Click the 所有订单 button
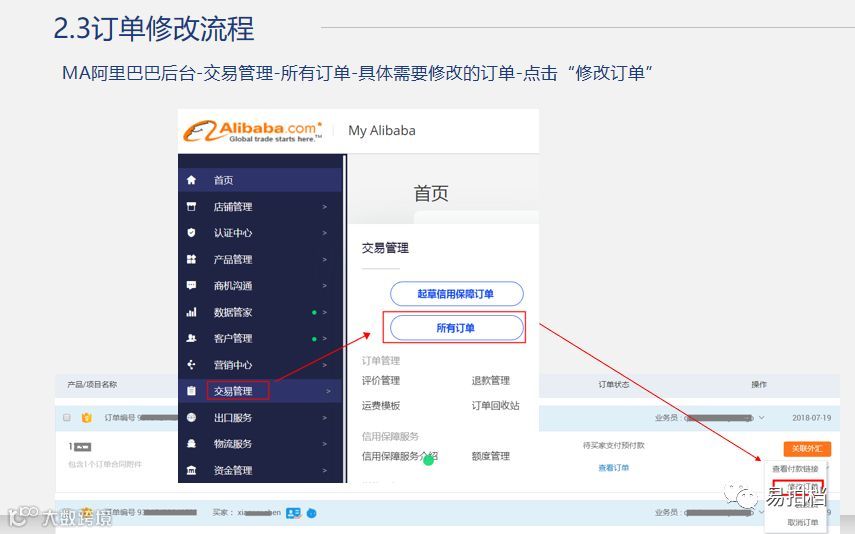 coord(456,328)
